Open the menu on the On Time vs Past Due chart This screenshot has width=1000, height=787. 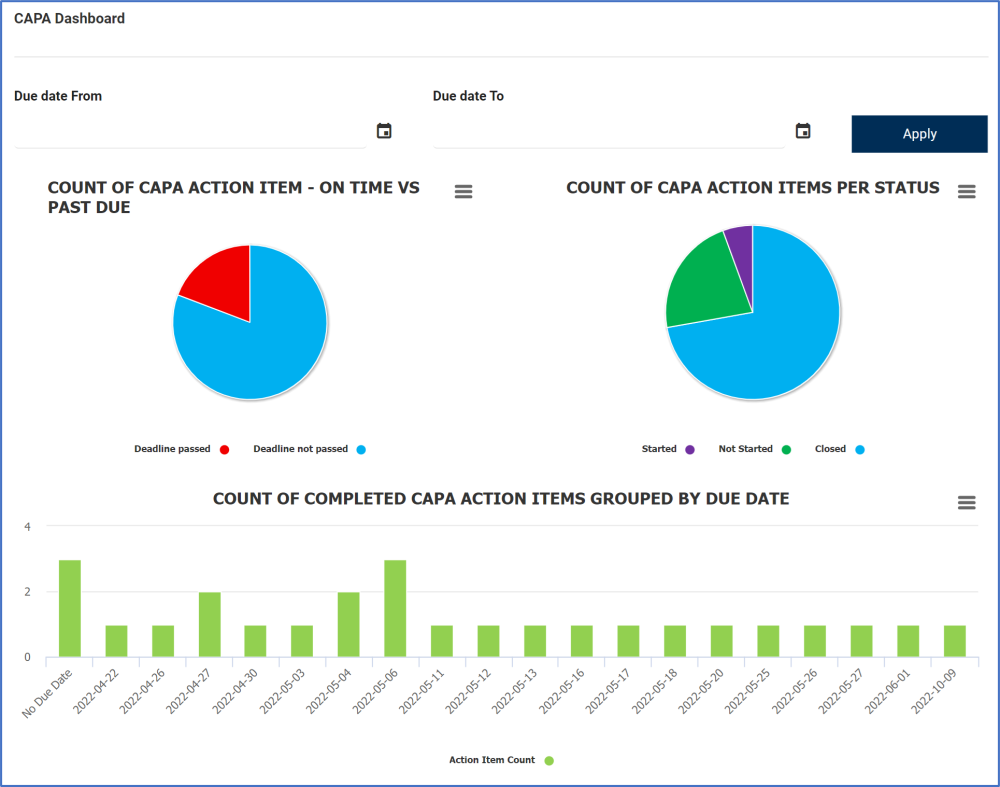[x=463, y=191]
